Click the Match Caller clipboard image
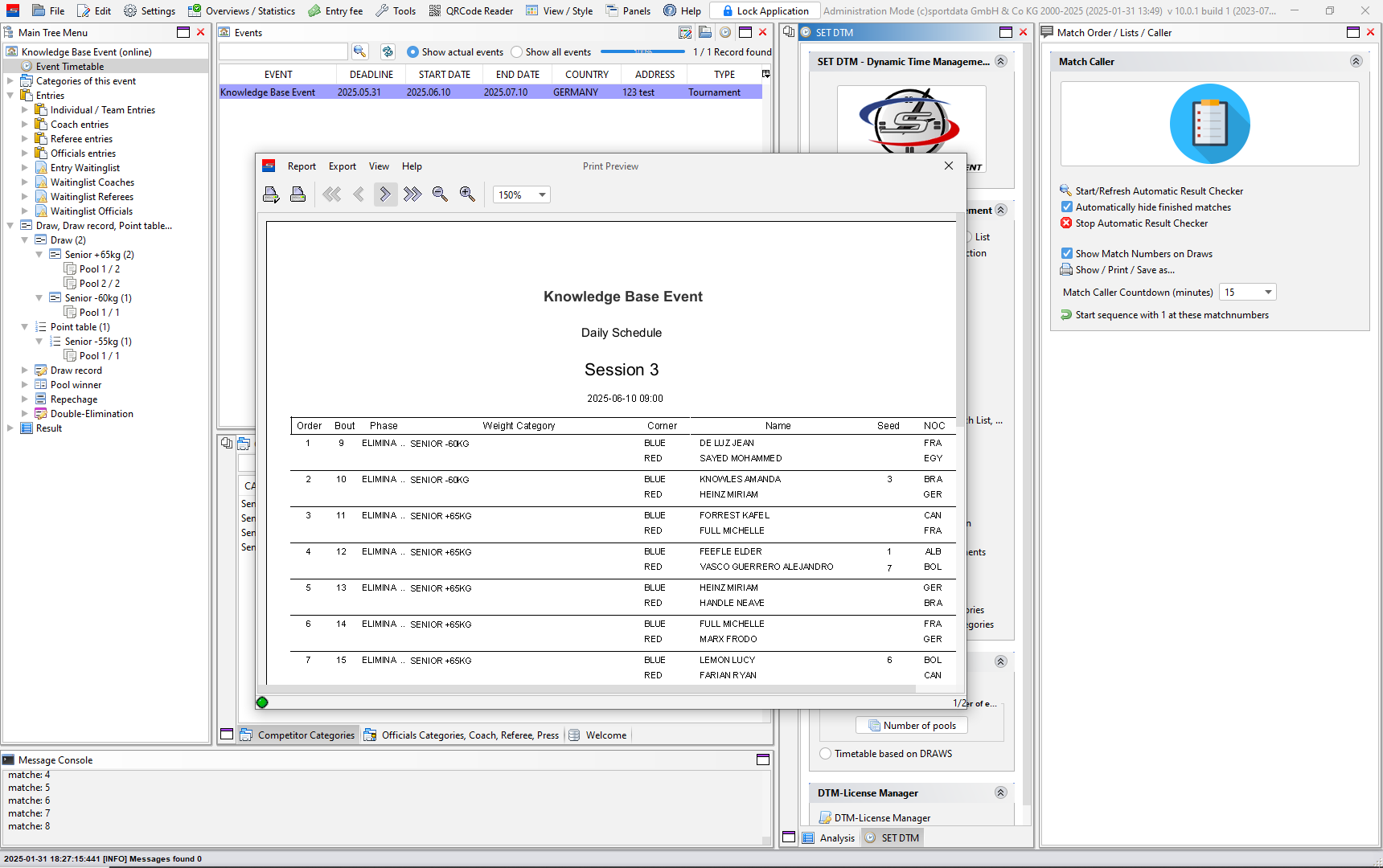Viewport: 1383px width, 868px height. point(1209,124)
